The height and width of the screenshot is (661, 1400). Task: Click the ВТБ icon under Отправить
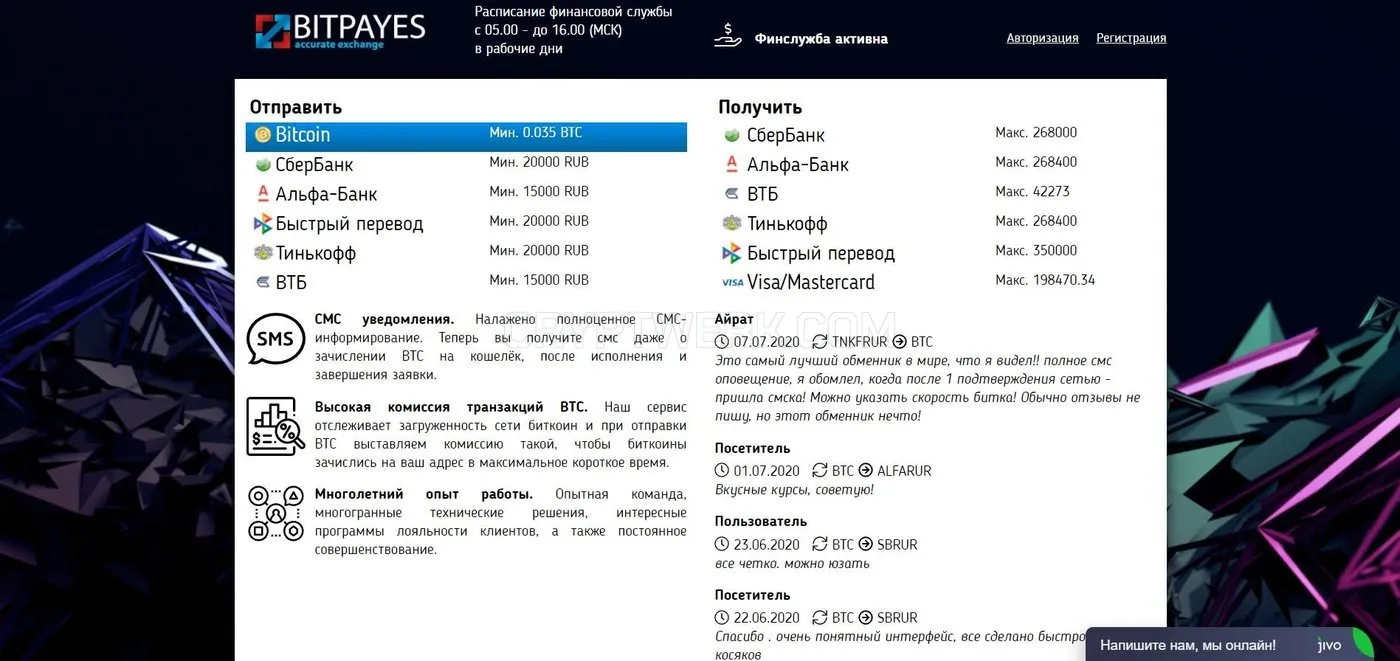263,283
